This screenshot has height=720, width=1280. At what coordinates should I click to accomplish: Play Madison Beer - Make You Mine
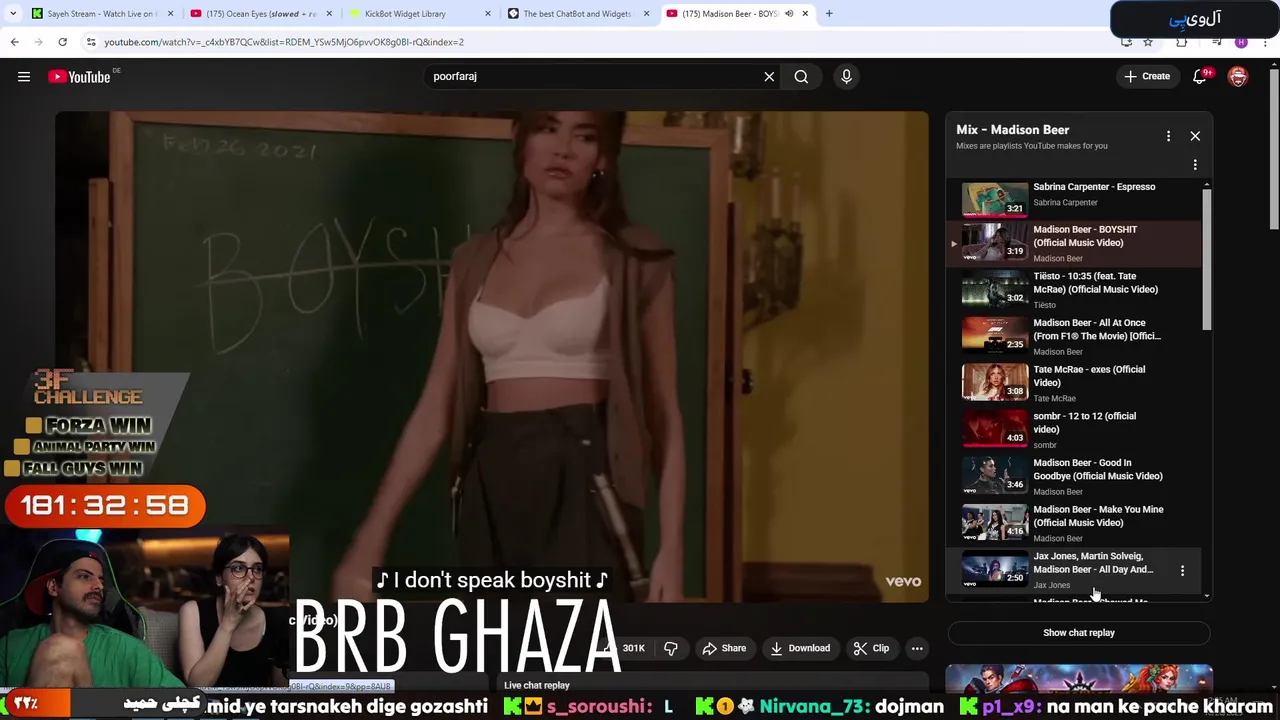tap(1075, 523)
